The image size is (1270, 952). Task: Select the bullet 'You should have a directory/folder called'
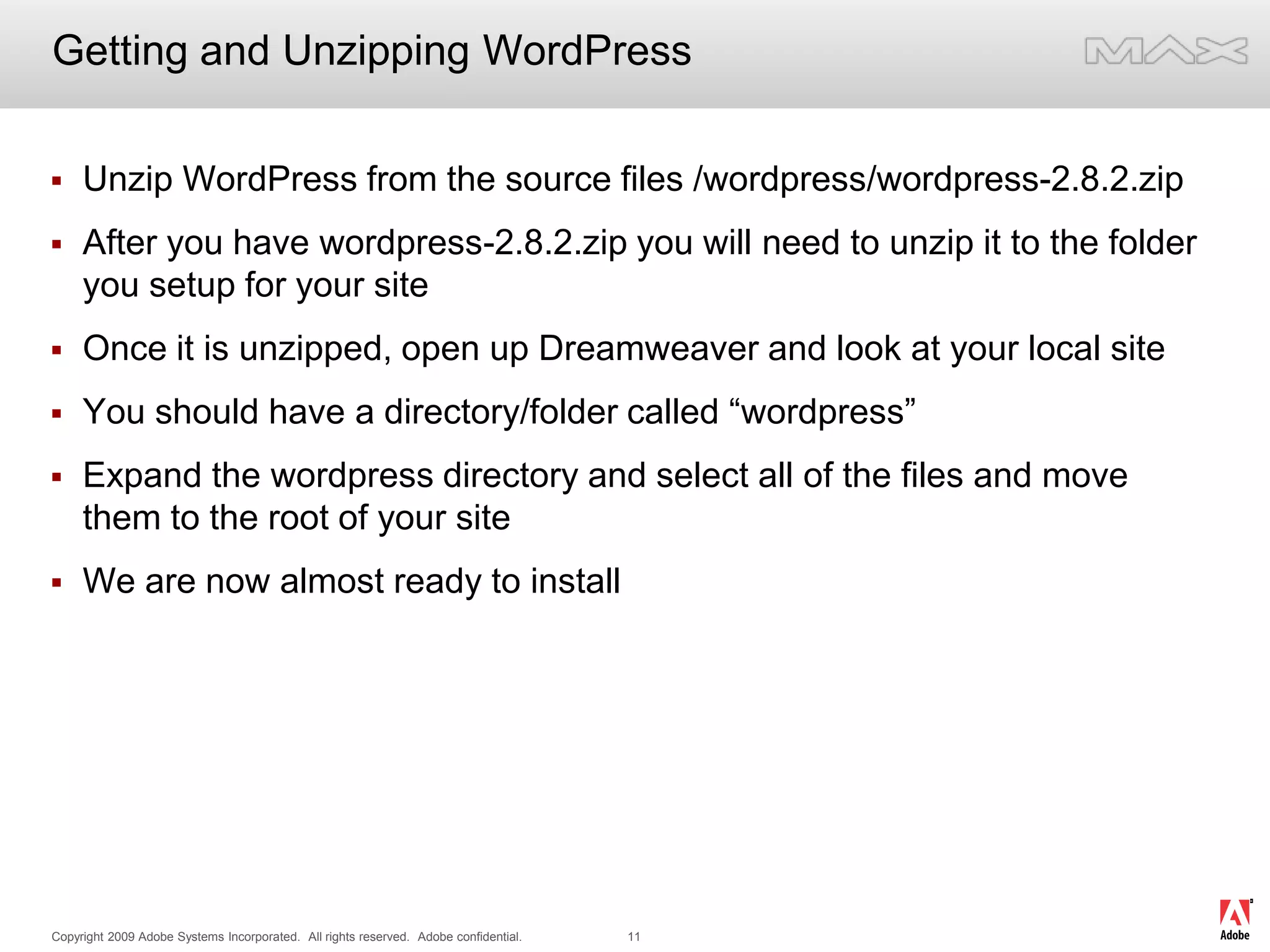499,412
